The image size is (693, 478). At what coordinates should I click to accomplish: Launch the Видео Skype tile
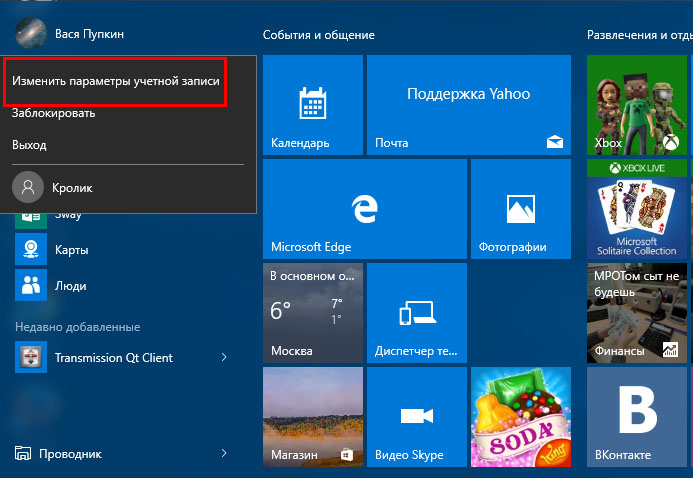pyautogui.click(x=417, y=417)
